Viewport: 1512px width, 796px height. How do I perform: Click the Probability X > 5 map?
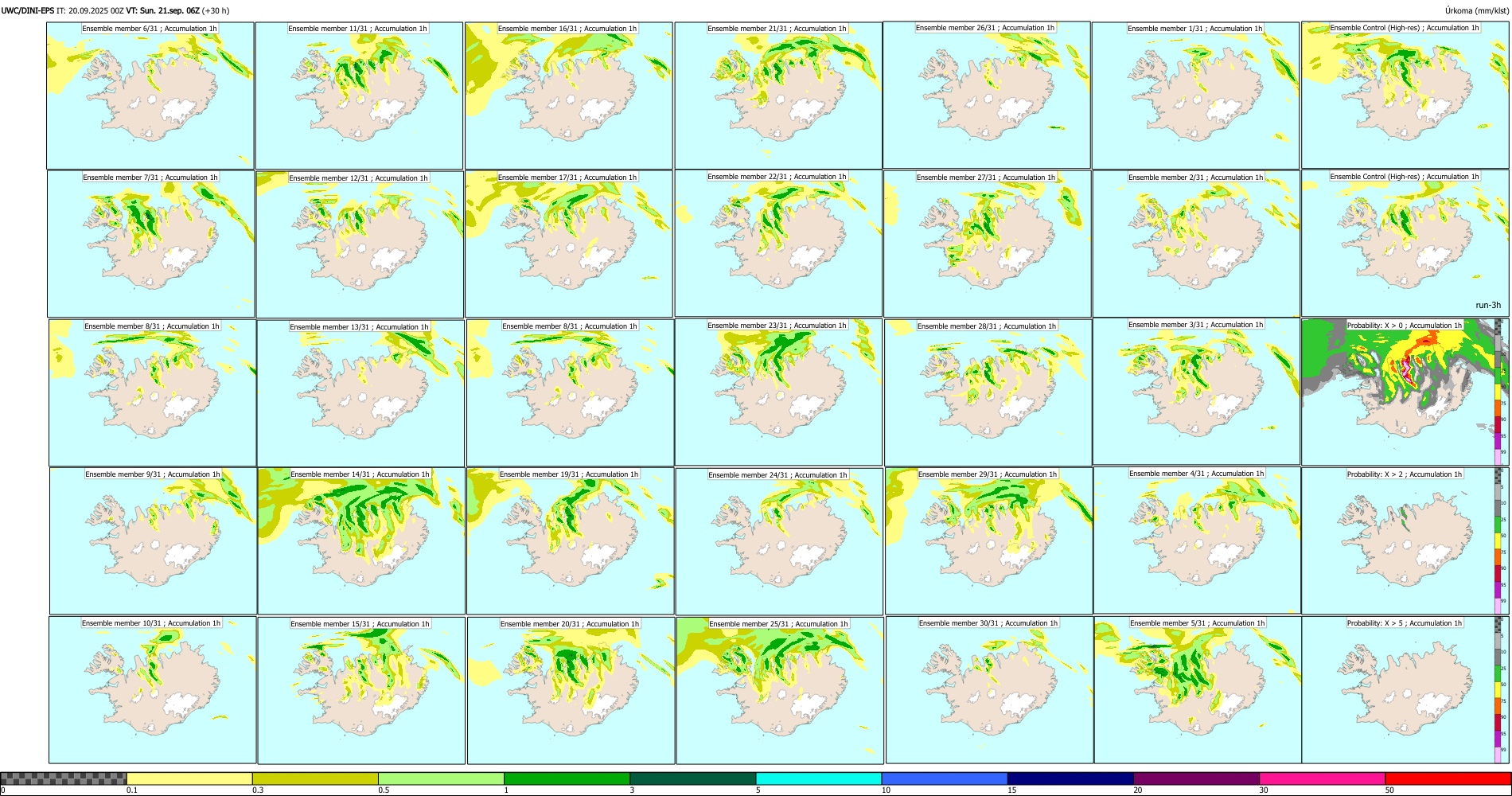pos(1405,690)
